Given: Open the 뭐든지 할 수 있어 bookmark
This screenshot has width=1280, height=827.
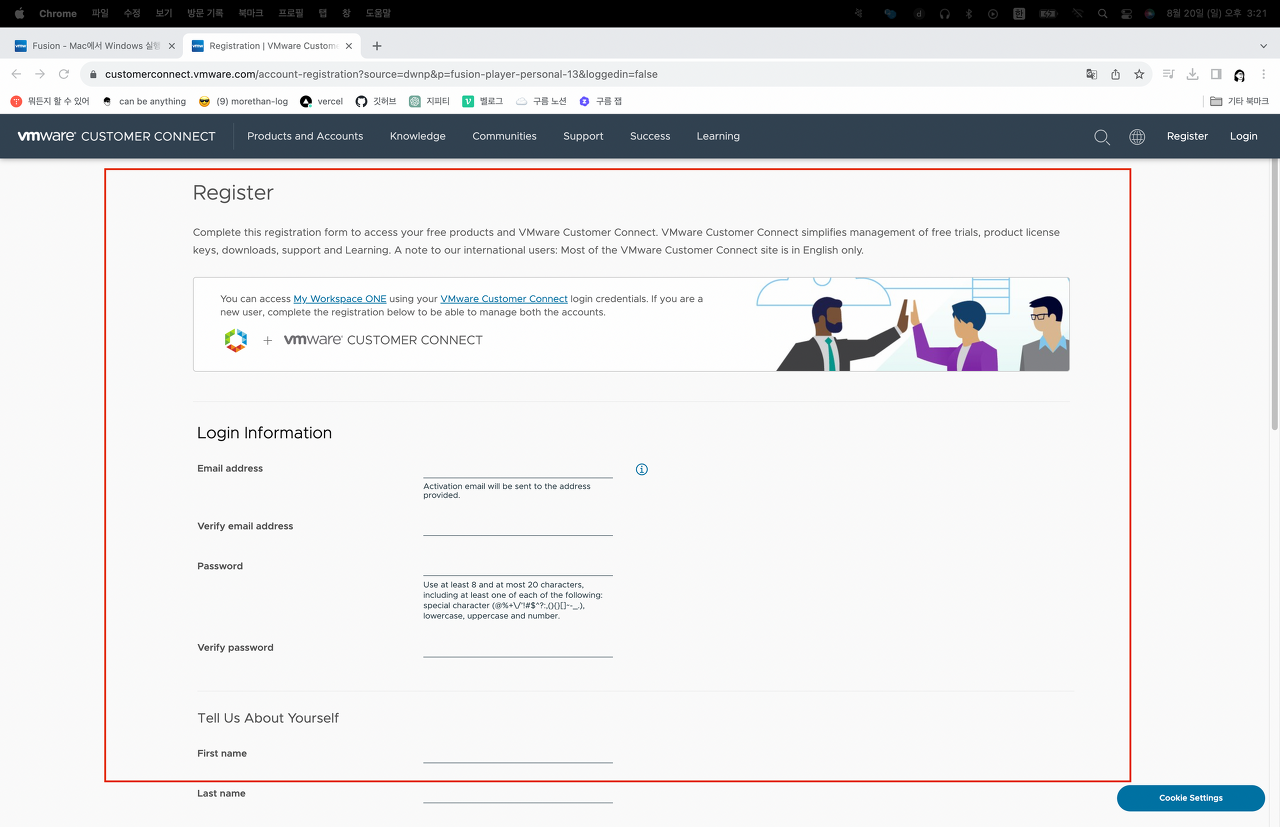Looking at the screenshot, I should pos(50,101).
